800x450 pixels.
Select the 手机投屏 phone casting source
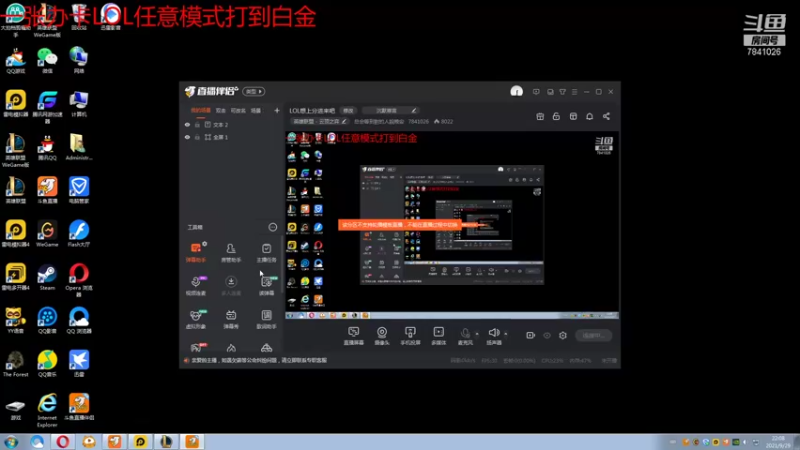pyautogui.click(x=410, y=336)
